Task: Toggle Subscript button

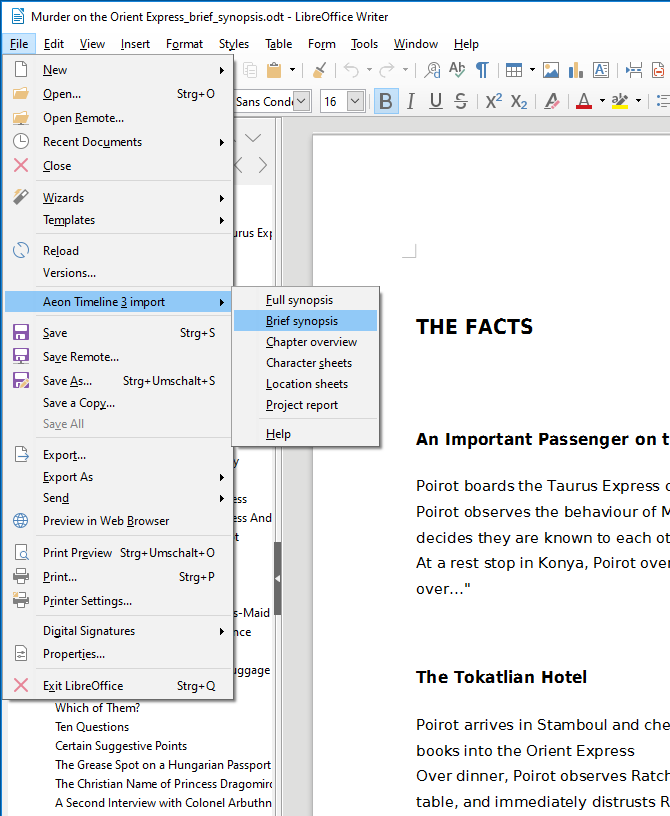Action: 519,101
